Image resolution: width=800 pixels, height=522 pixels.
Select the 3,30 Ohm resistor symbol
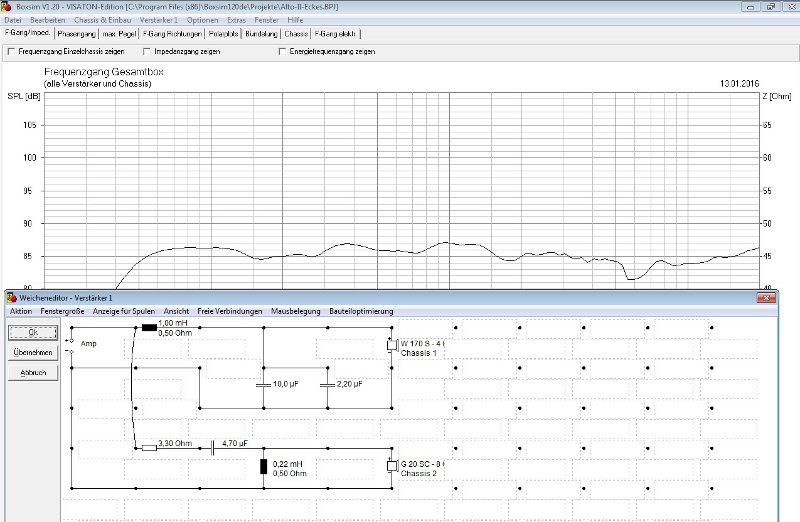[x=149, y=448]
